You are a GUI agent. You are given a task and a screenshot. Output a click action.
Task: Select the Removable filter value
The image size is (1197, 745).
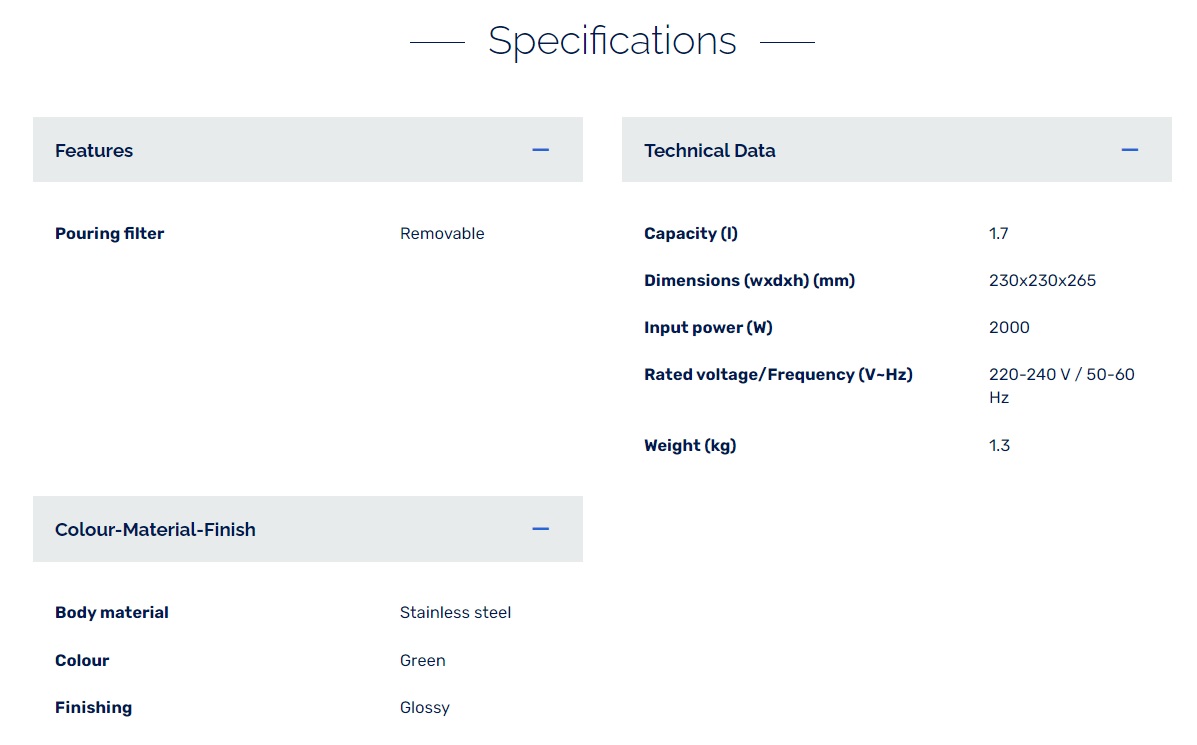pyautogui.click(x=442, y=234)
